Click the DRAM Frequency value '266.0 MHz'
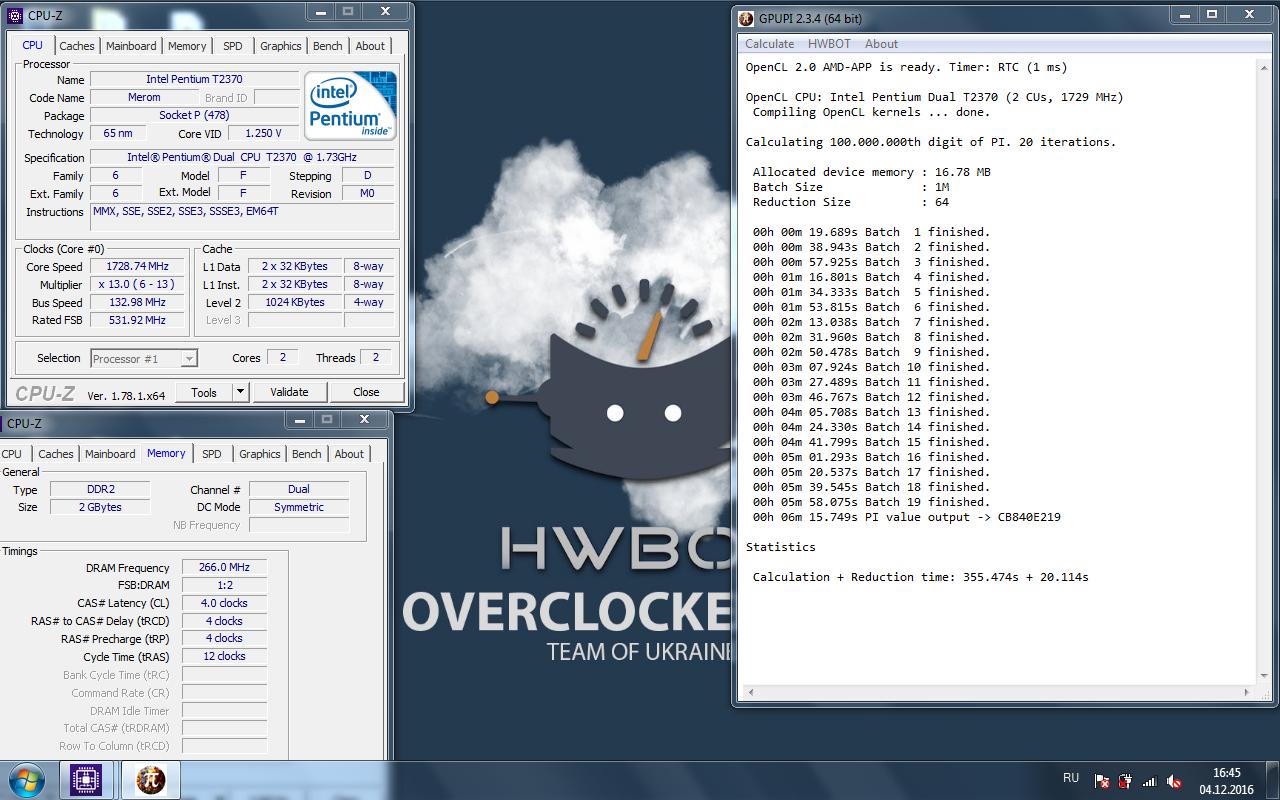1280x800 pixels. [224, 567]
